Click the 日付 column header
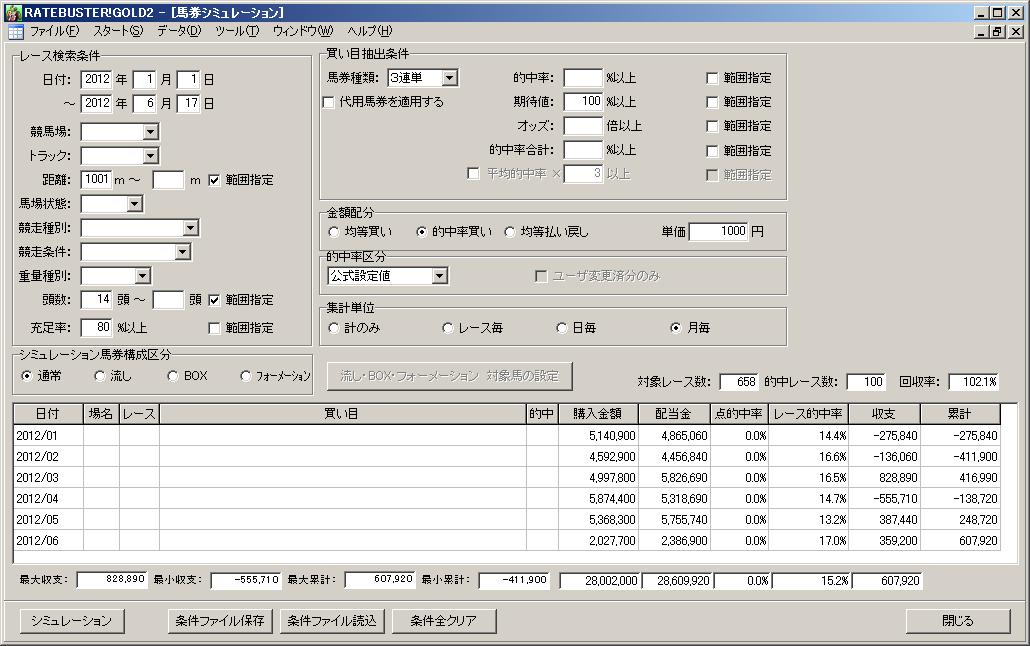 point(48,414)
